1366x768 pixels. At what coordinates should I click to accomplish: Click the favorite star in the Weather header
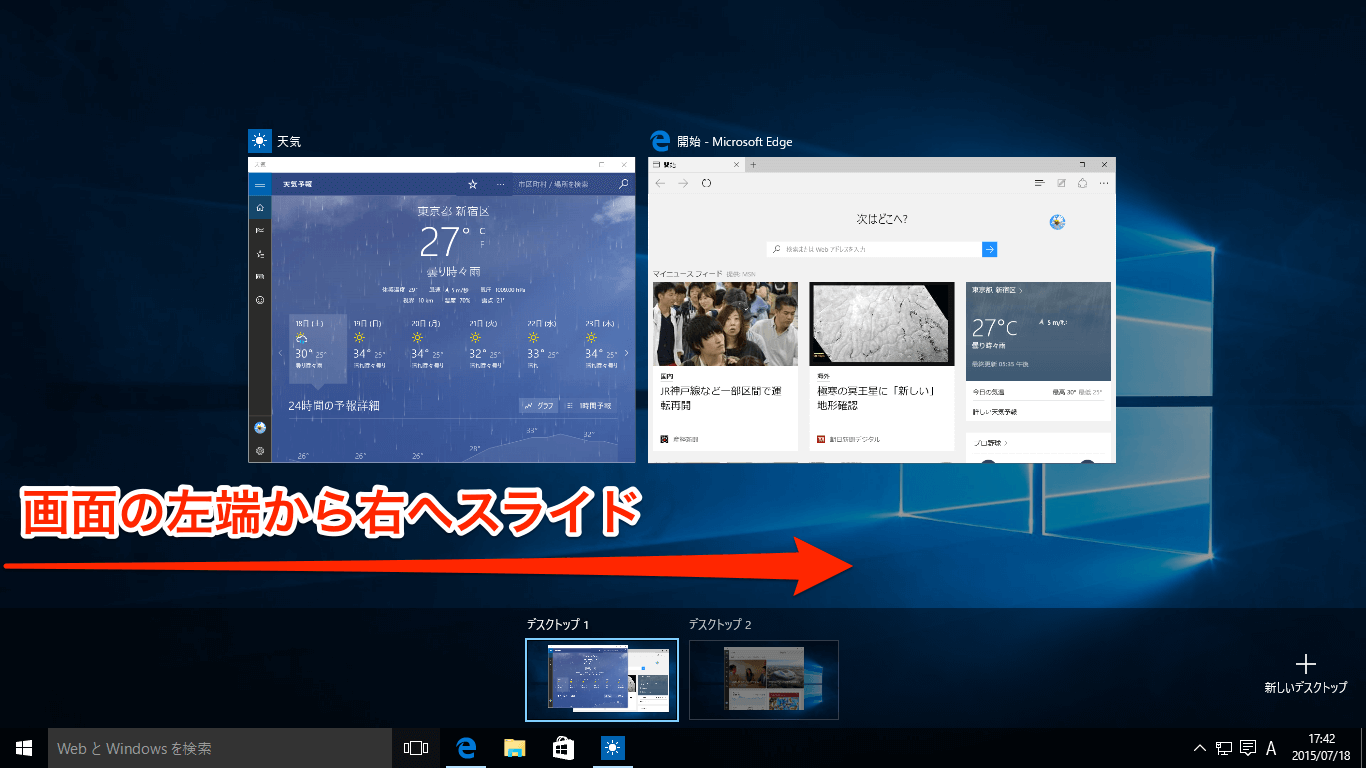point(473,185)
